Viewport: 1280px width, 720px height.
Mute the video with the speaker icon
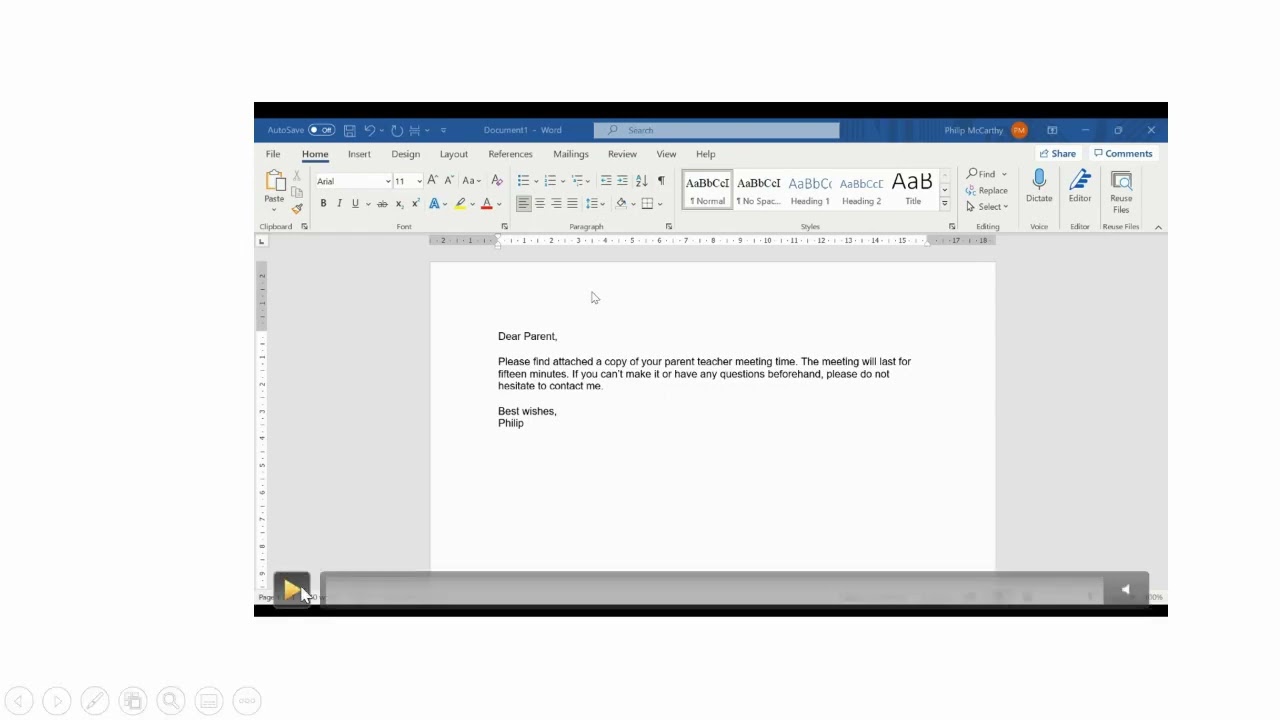click(x=1125, y=590)
